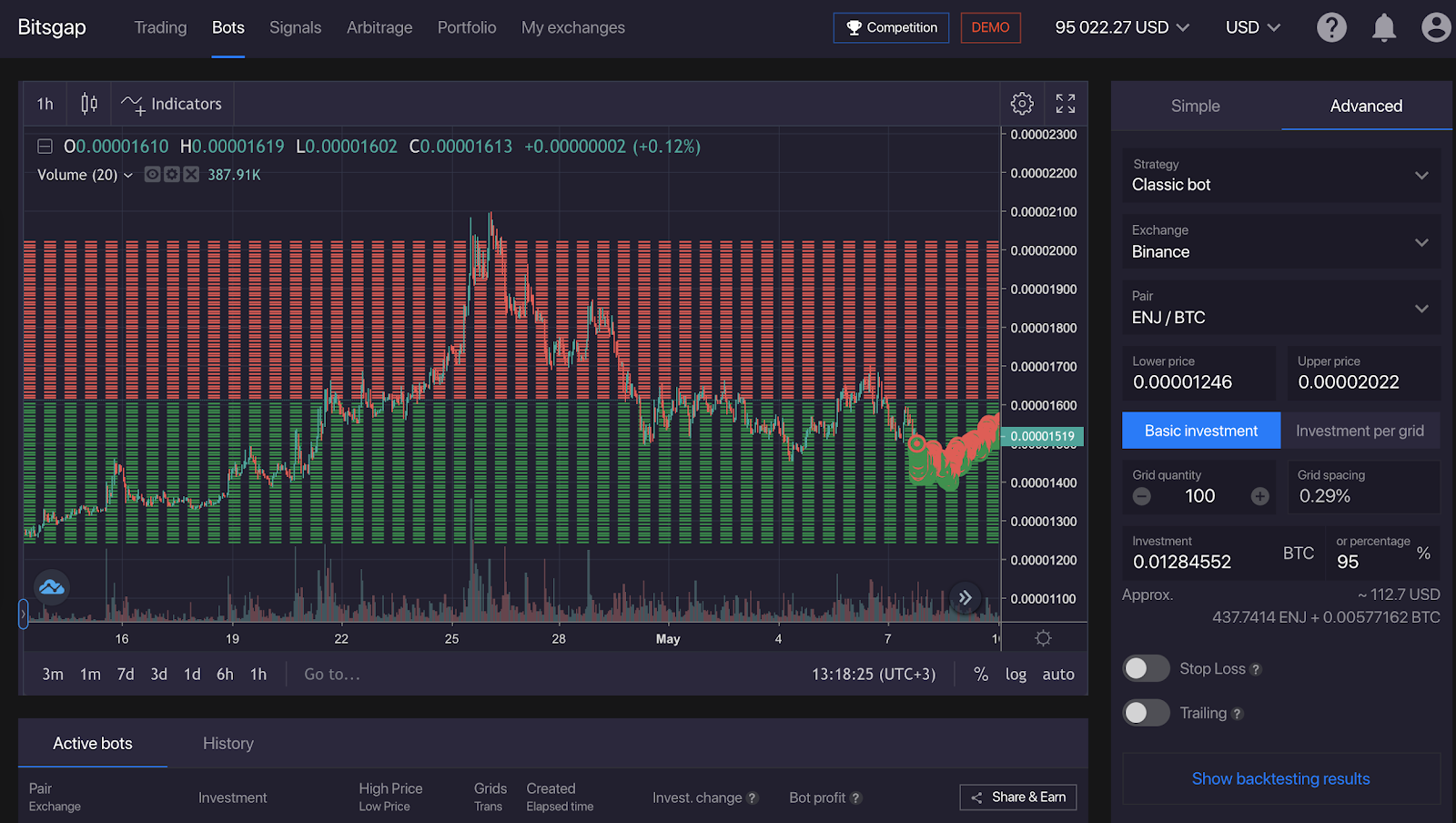This screenshot has height=823, width=1456.
Task: Toggle percentage scale on chart
Action: click(x=981, y=675)
